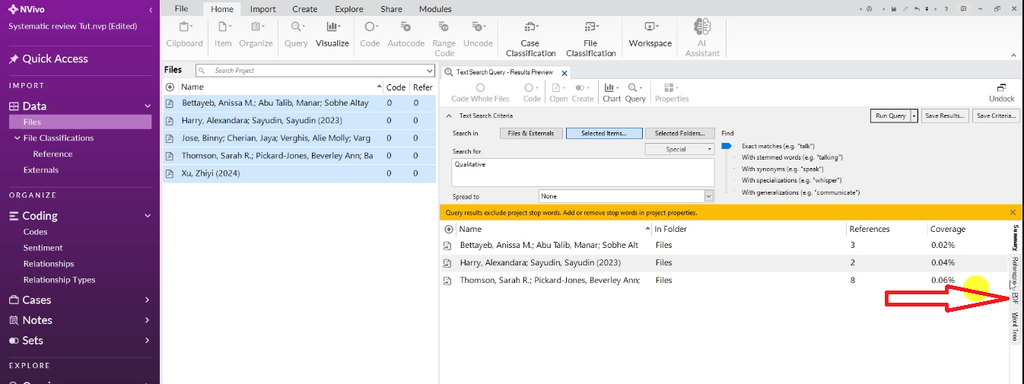Open Query in results toolbar

635,92
